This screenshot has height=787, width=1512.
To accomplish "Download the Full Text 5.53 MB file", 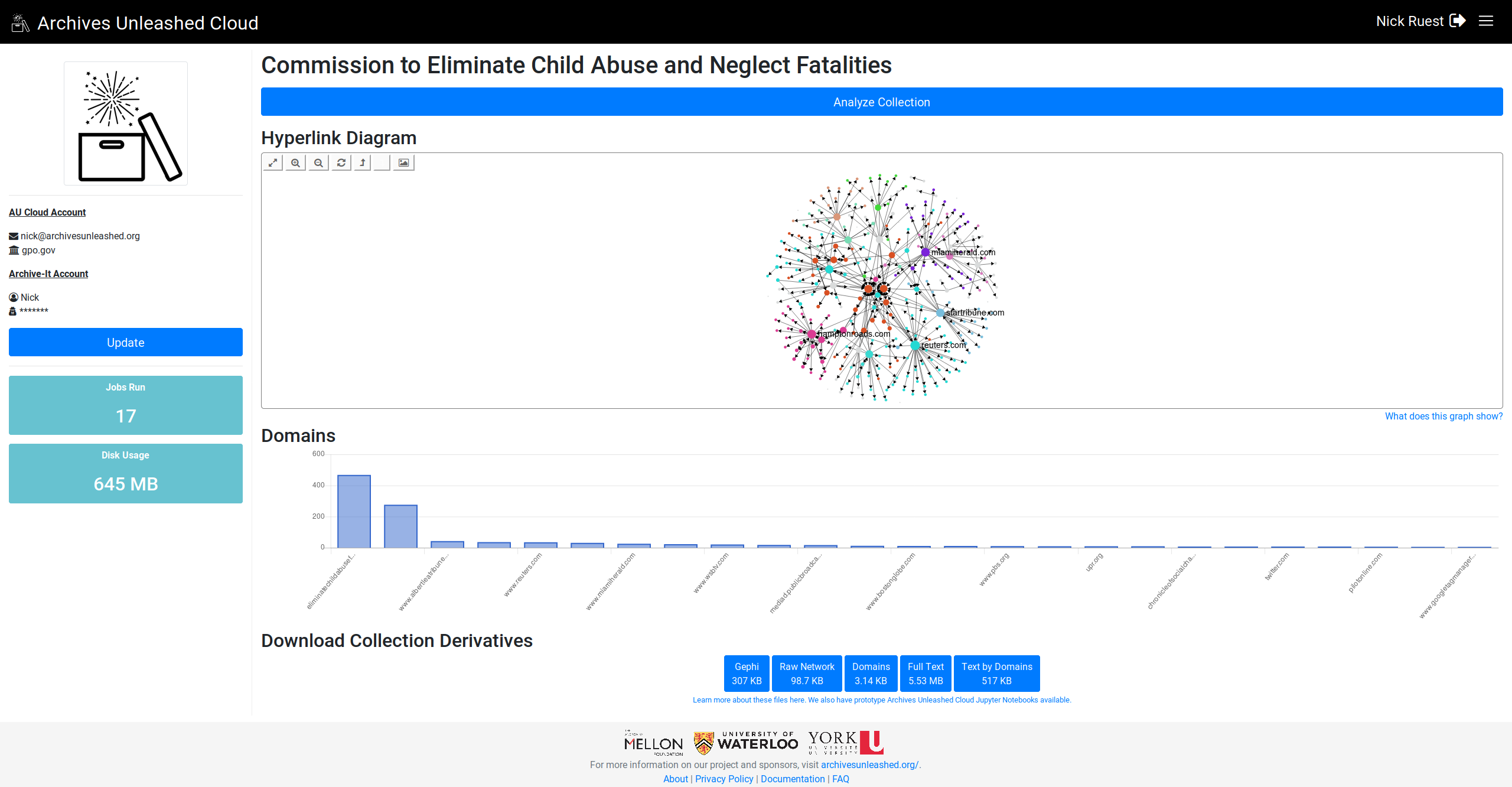I will (x=926, y=674).
